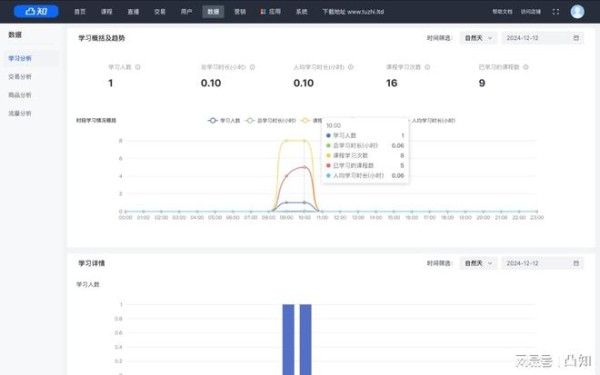Click the info icon beside 学习人数
The height and width of the screenshot is (375, 600).
tap(138, 67)
